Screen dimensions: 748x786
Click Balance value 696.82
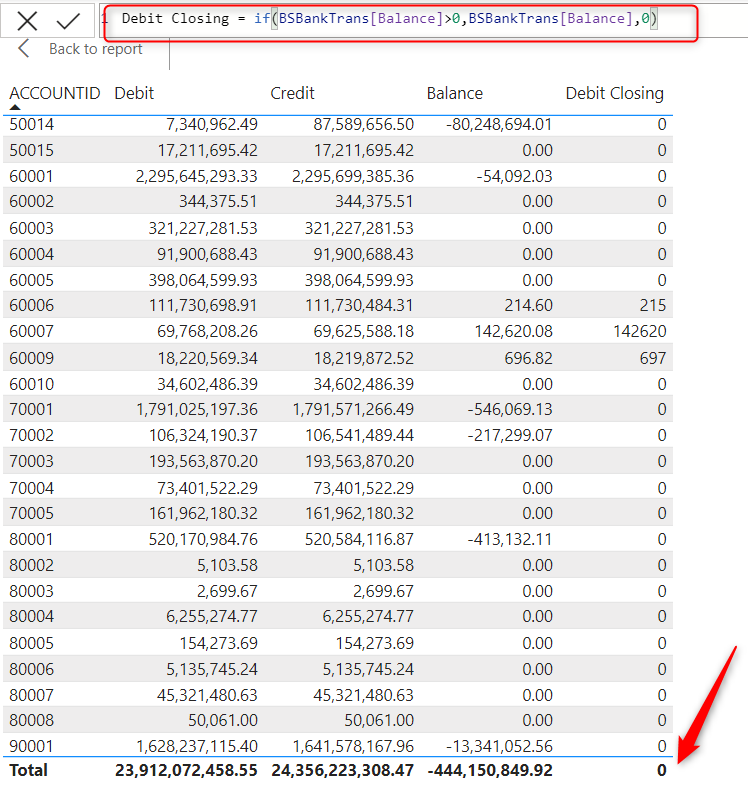[528, 358]
